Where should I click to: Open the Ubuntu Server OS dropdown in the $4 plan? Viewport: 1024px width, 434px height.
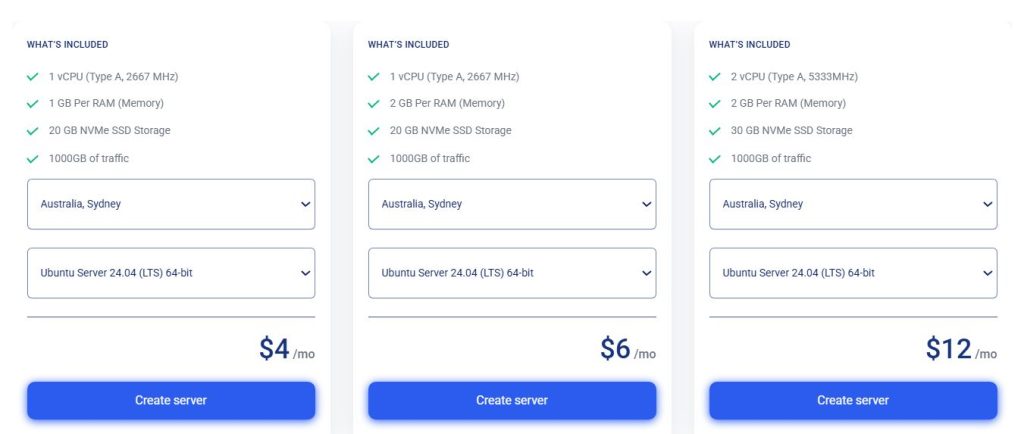(171, 273)
